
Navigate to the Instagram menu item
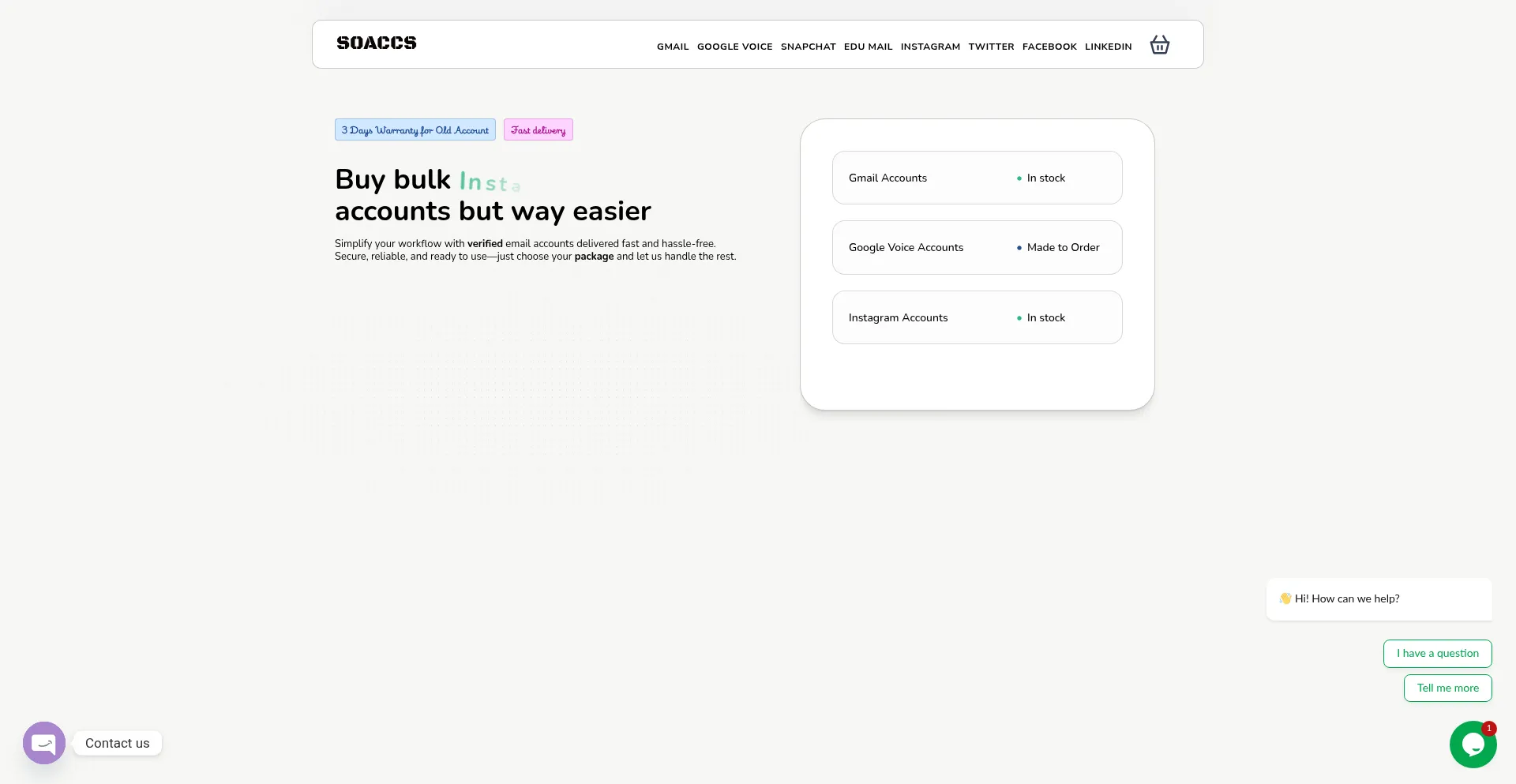930,47
